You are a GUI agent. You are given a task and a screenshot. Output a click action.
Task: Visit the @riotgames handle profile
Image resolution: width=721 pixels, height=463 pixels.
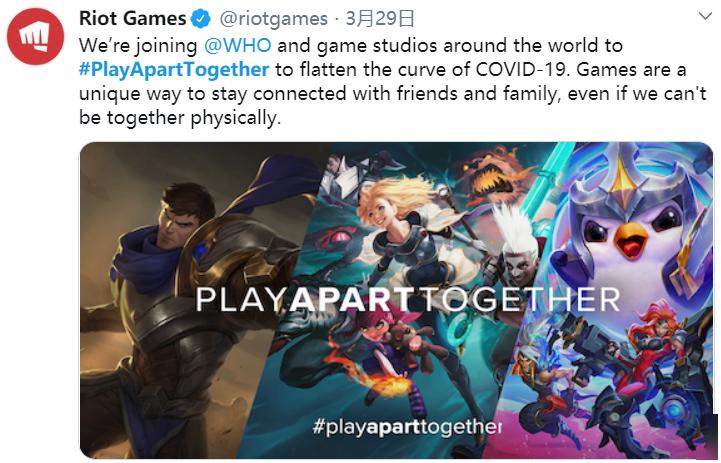[x=274, y=19]
